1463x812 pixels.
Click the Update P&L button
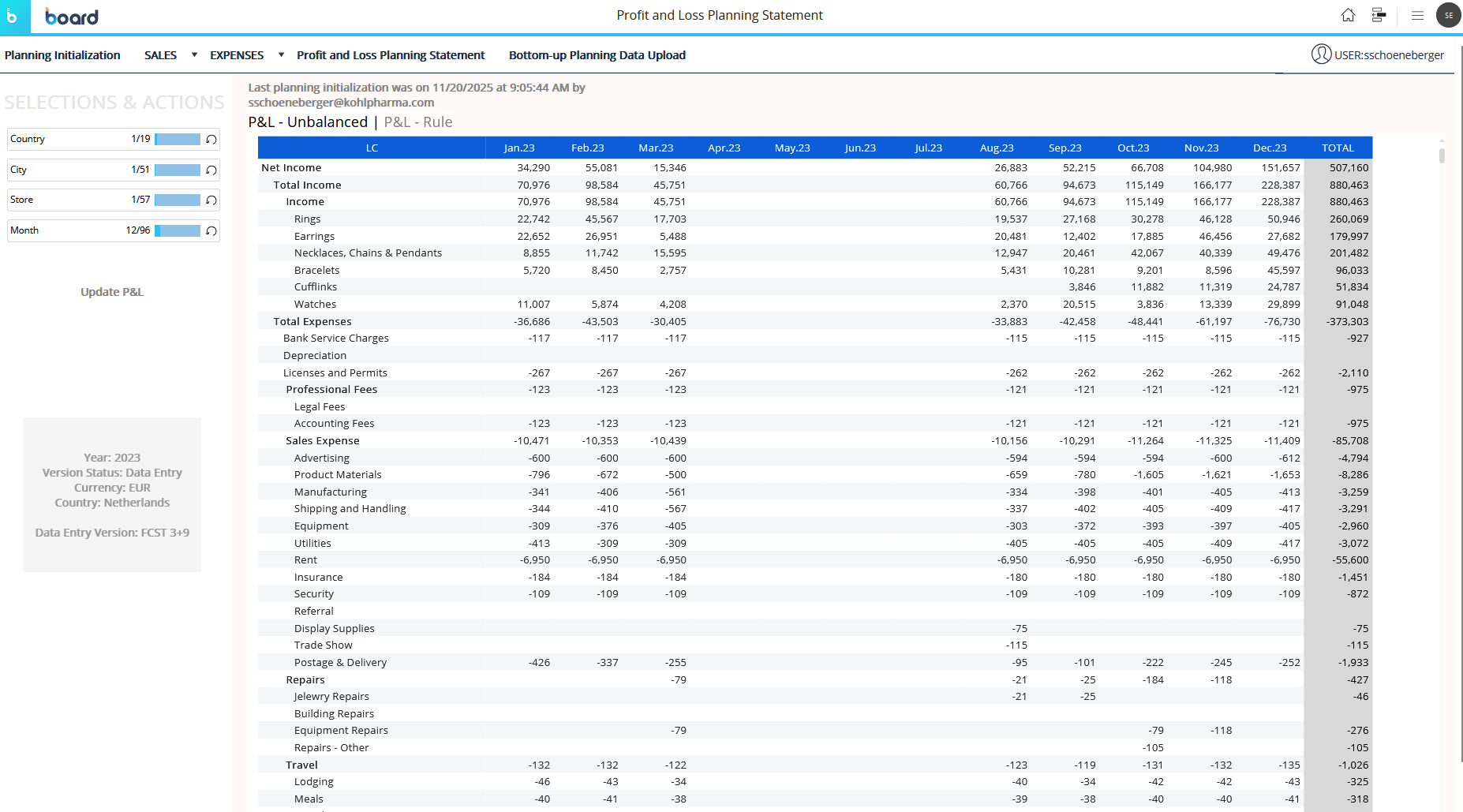112,292
